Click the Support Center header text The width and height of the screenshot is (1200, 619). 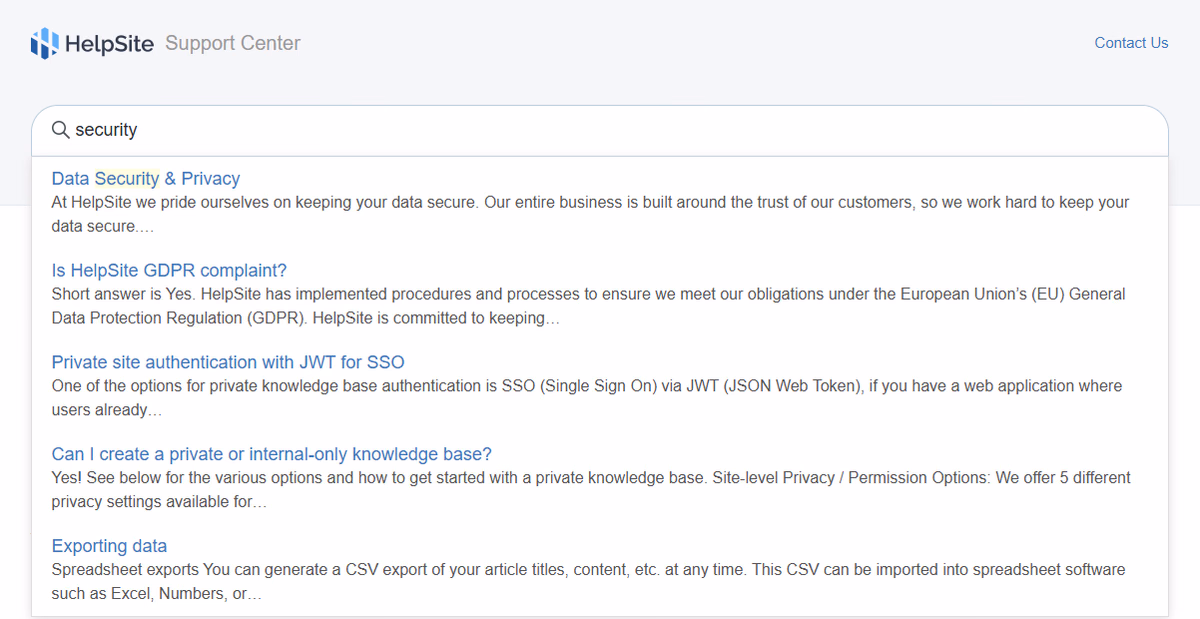(x=233, y=43)
